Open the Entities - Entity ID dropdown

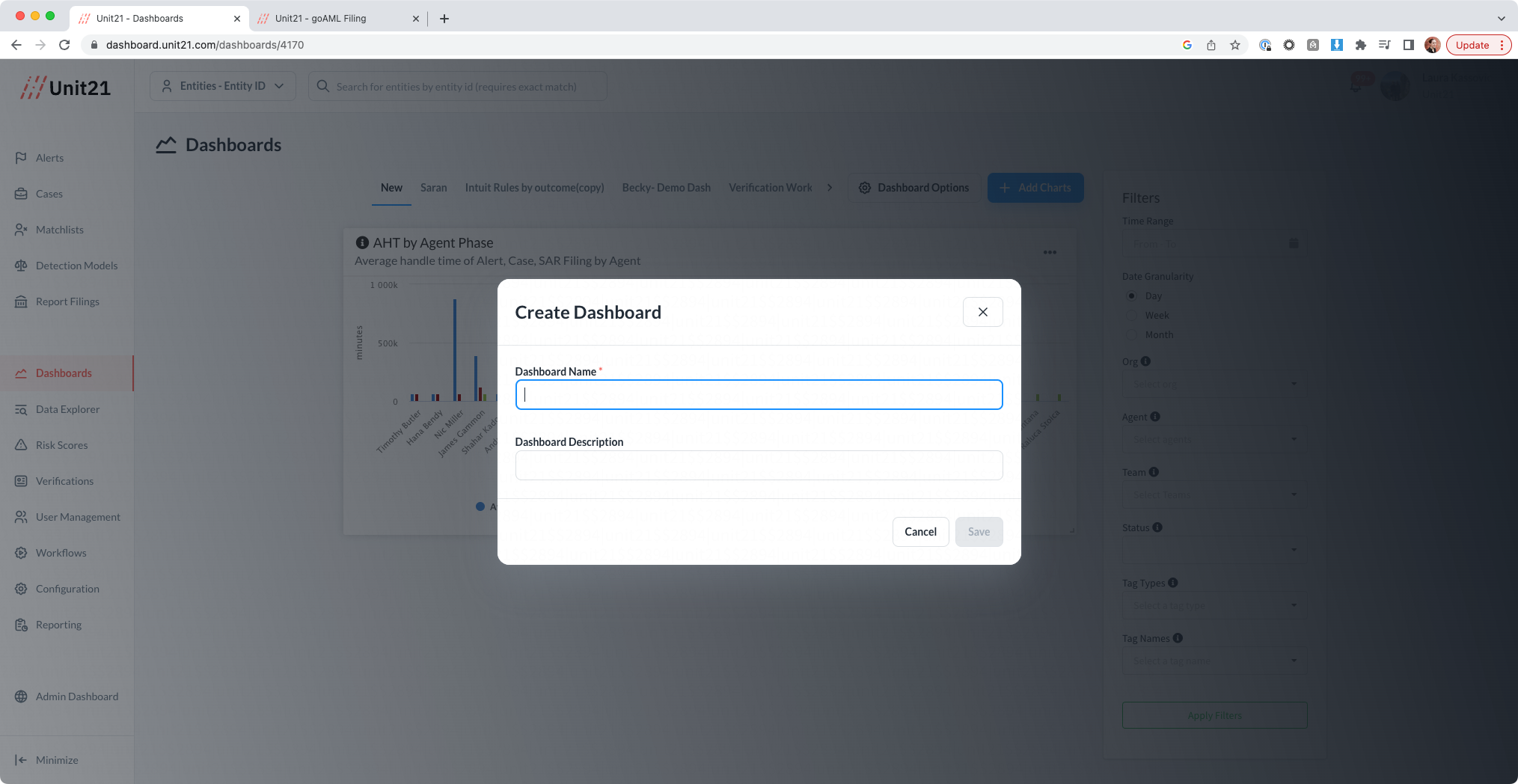pyautogui.click(x=223, y=86)
